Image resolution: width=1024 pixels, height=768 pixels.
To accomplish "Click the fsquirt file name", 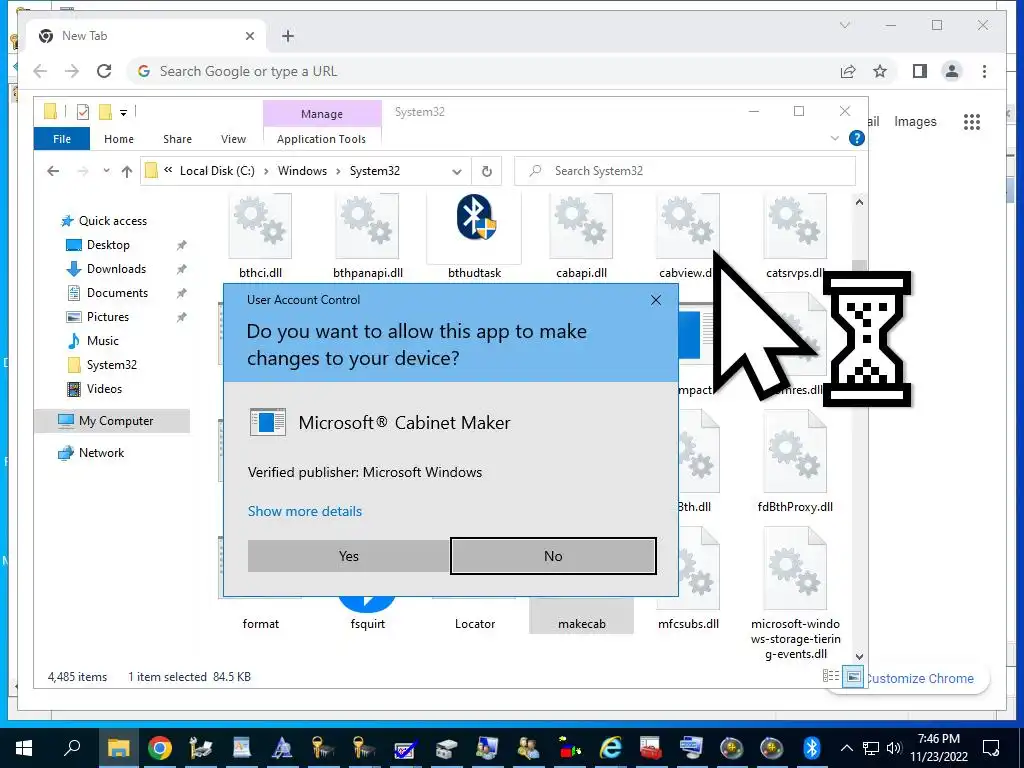I will tap(368, 624).
